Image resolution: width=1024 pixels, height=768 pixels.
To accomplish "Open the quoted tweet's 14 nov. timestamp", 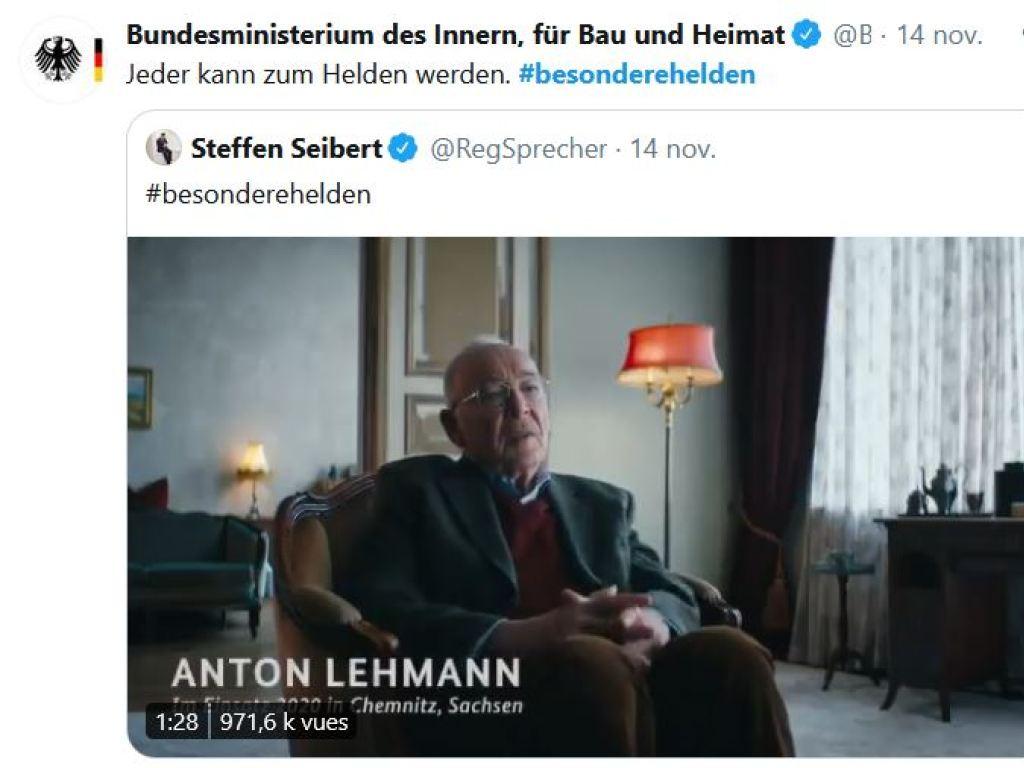I will click(x=673, y=149).
